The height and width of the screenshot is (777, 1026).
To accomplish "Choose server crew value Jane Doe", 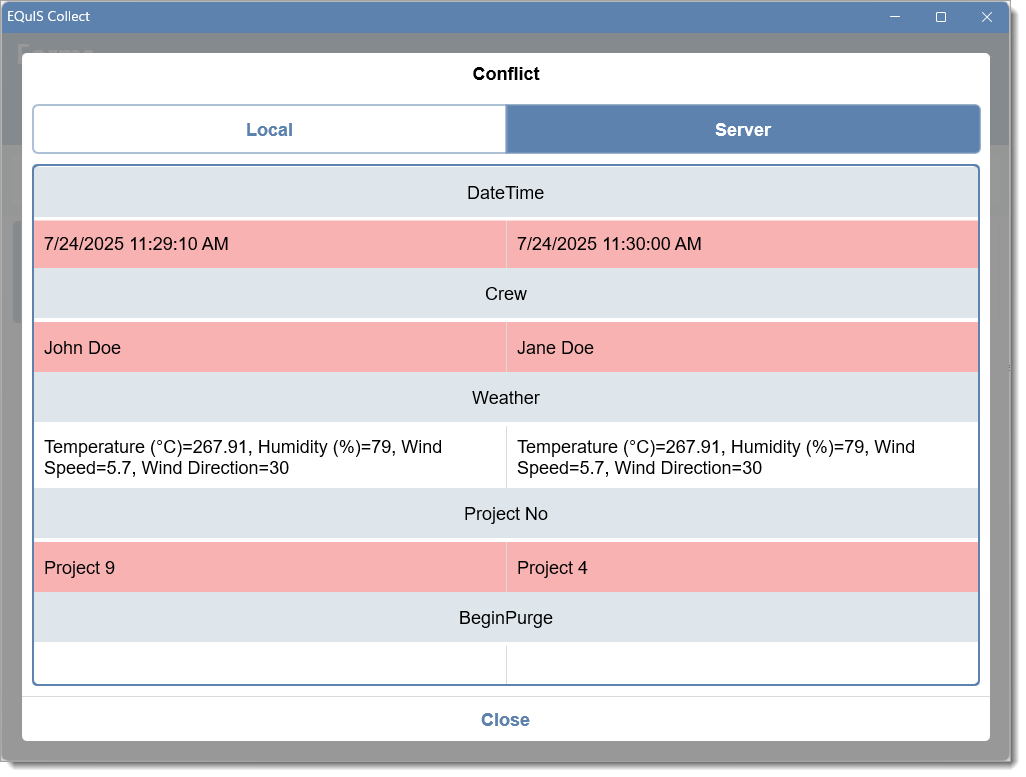I will (x=743, y=347).
